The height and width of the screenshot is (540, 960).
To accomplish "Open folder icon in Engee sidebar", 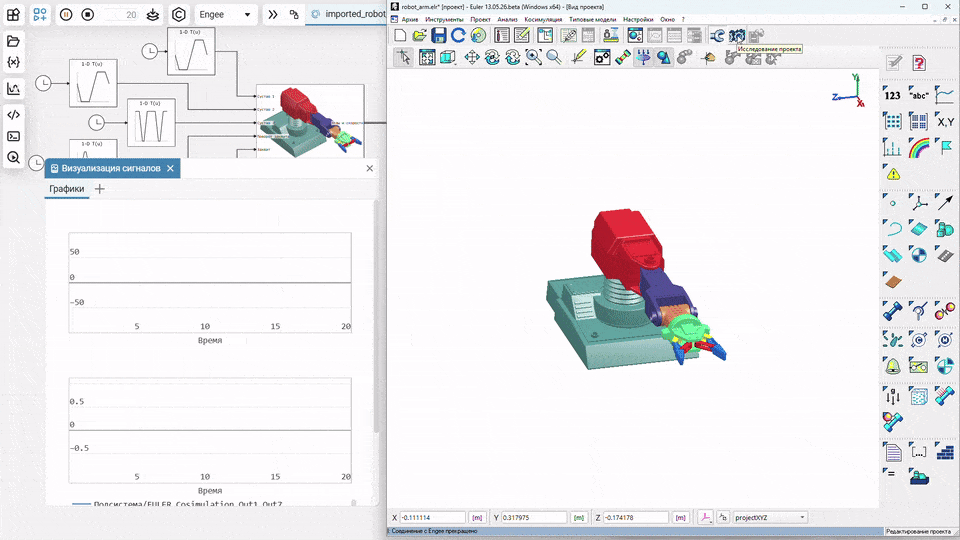I will pos(13,41).
